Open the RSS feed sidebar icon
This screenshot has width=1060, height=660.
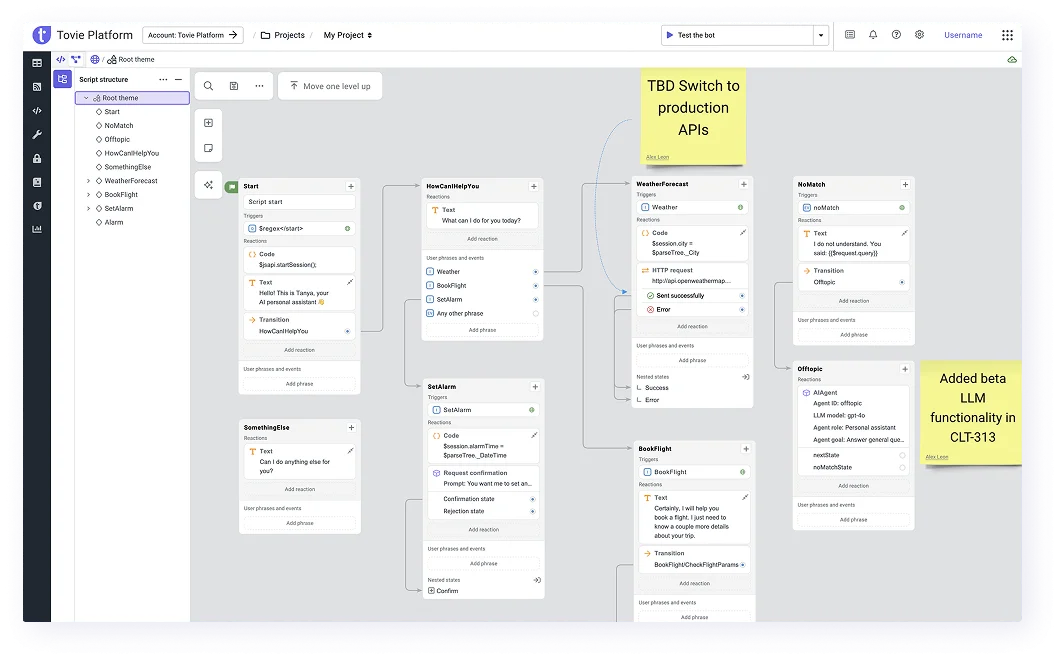tap(37, 87)
